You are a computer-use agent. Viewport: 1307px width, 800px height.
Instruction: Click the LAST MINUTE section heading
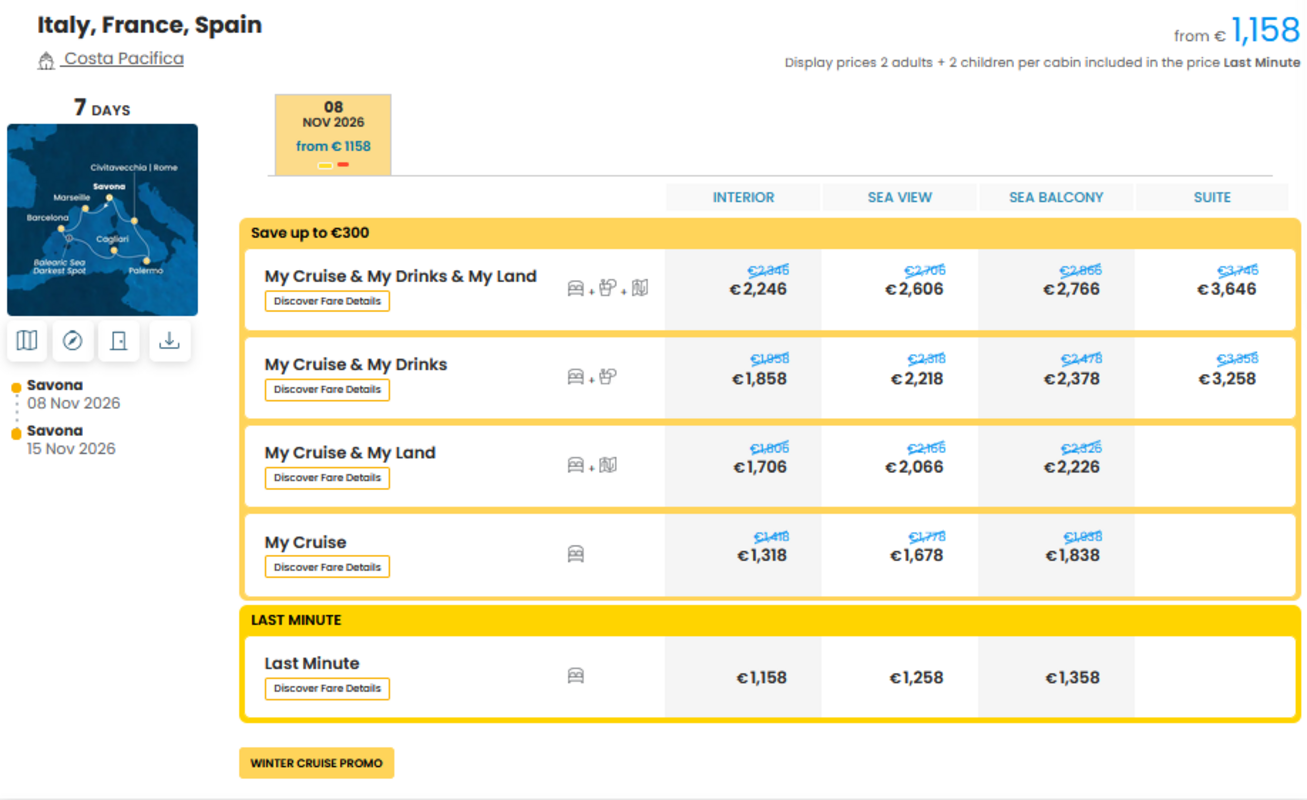296,620
